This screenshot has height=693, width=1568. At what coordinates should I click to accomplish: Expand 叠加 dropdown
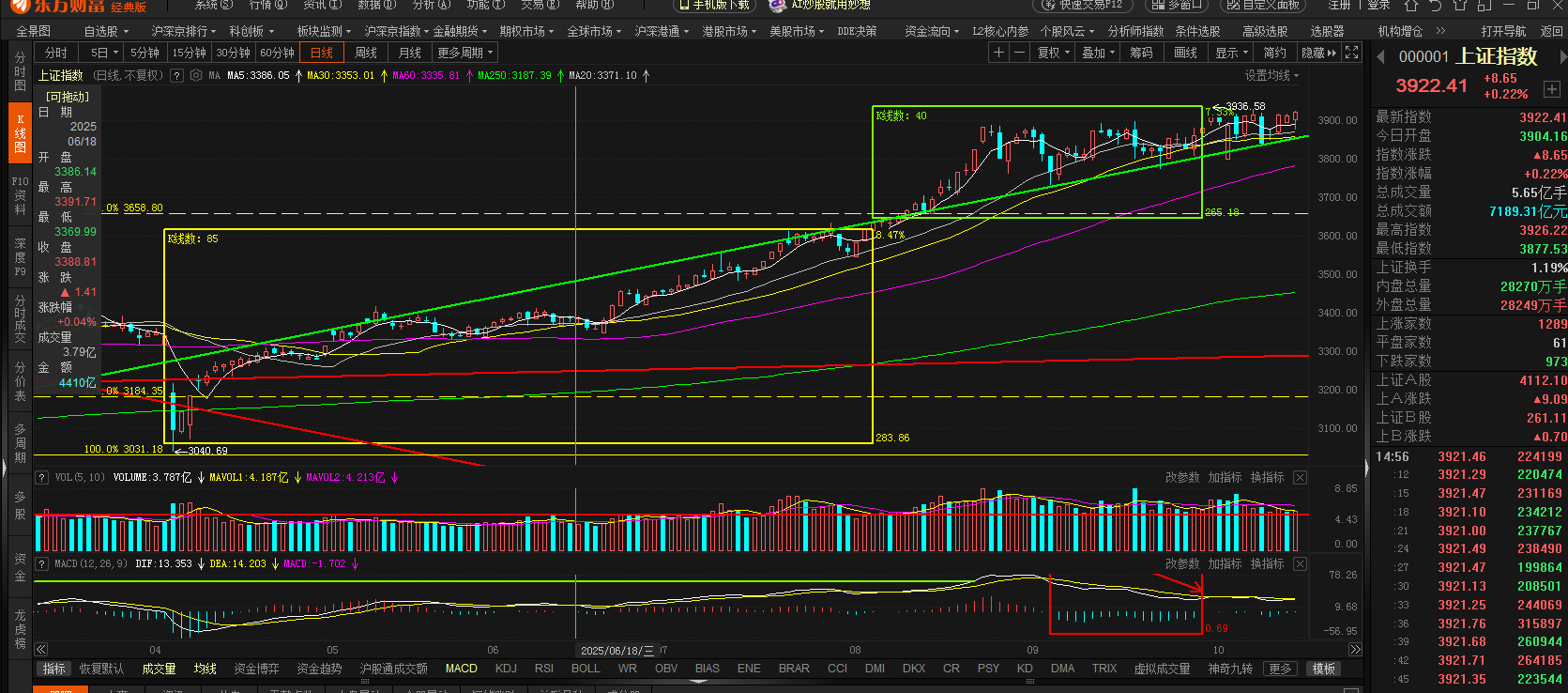click(1098, 53)
